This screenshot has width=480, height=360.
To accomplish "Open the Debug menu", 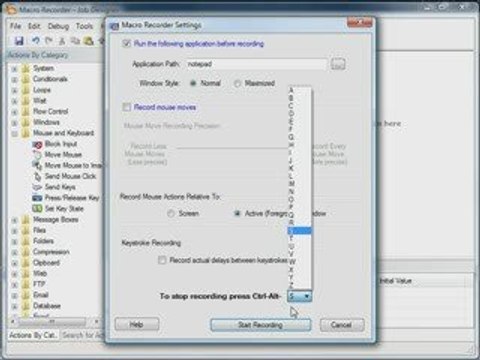I will (58, 26).
